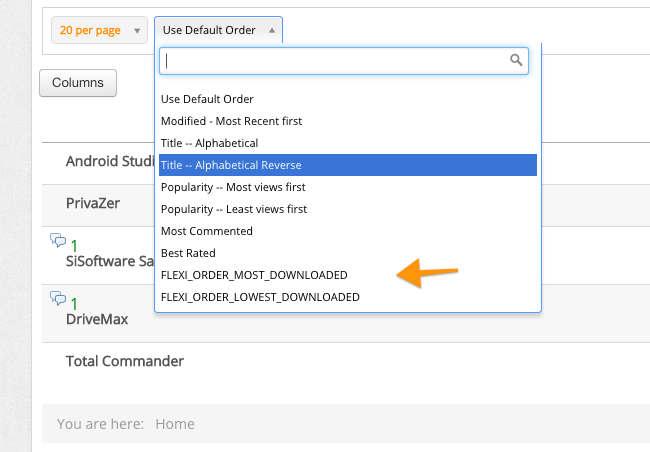The width and height of the screenshot is (650, 452).
Task: Collapse the Use Default Order dropdown
Action: pos(218,30)
